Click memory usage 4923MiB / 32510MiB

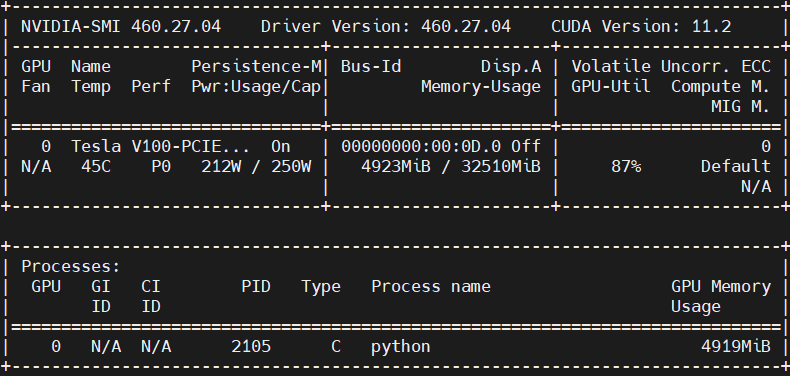pyautogui.click(x=451, y=167)
